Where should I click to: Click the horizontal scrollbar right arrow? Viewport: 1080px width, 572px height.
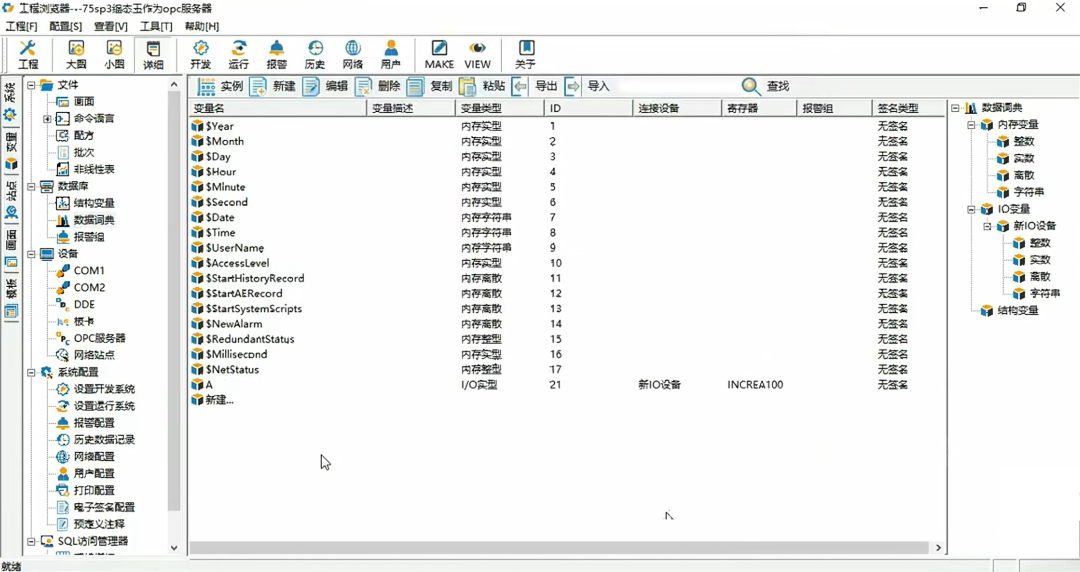[x=938, y=548]
